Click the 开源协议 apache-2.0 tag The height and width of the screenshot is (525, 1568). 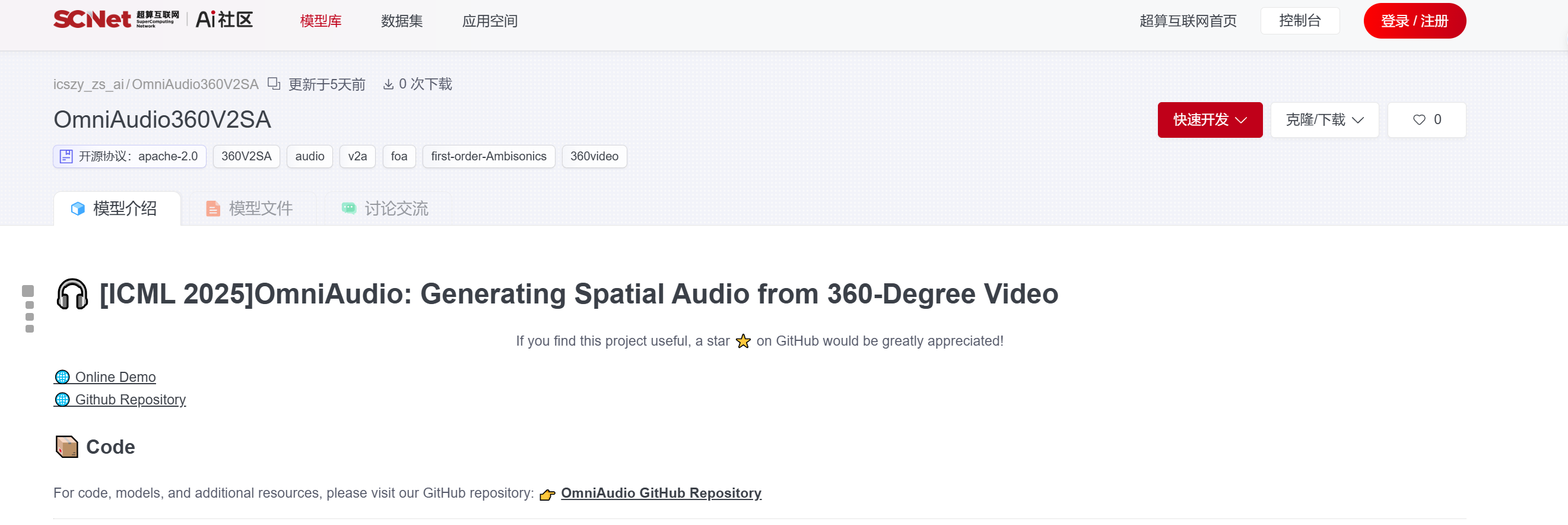pos(129,157)
